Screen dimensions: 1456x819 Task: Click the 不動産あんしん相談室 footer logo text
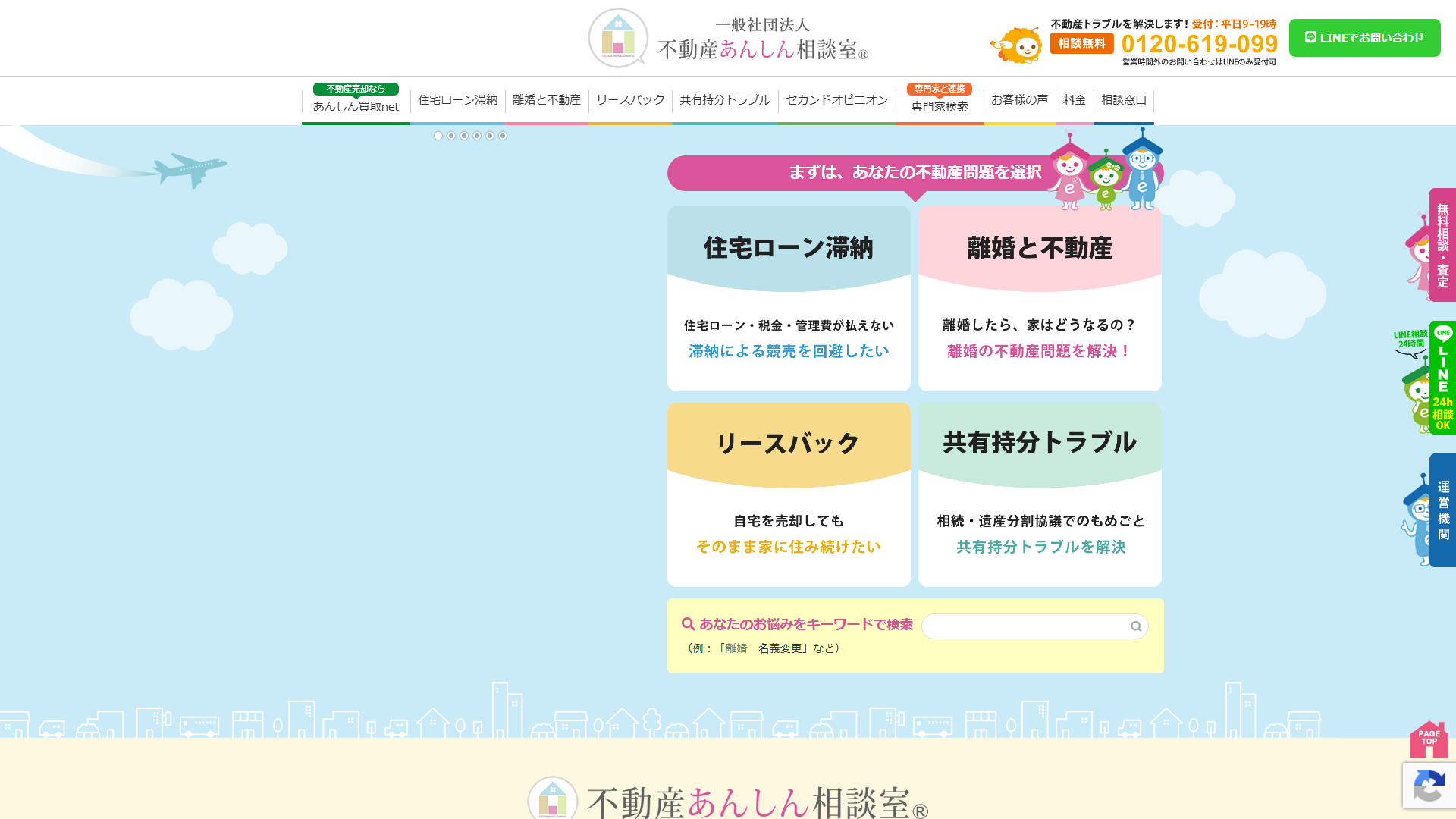pyautogui.click(x=757, y=802)
